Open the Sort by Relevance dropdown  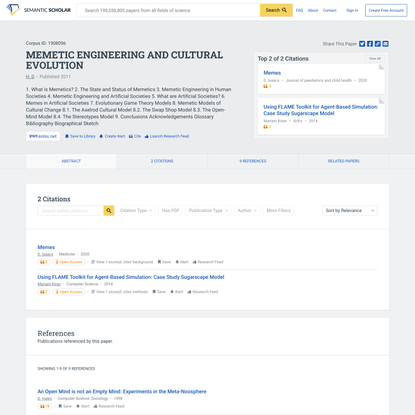point(350,210)
